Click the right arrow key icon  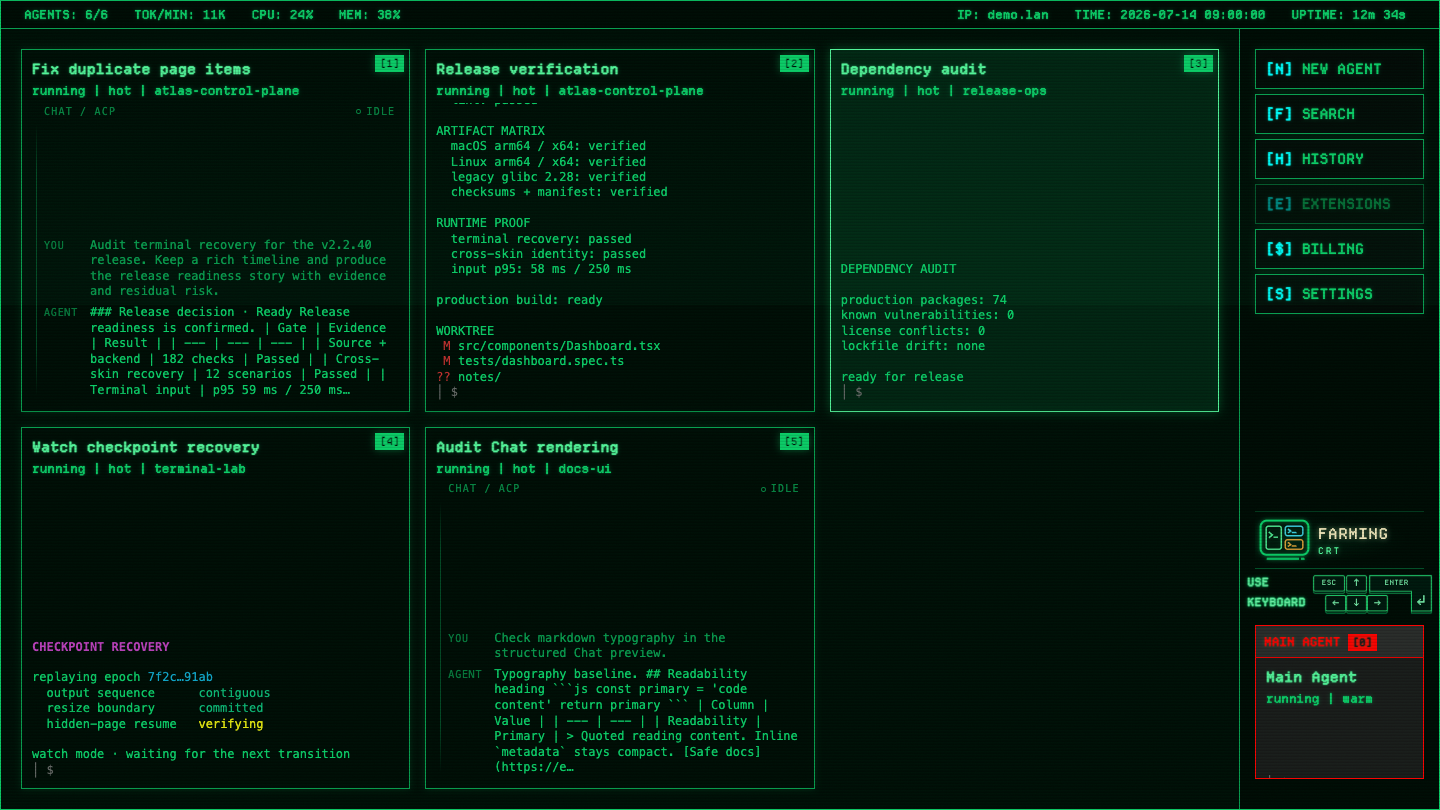pos(1378,603)
